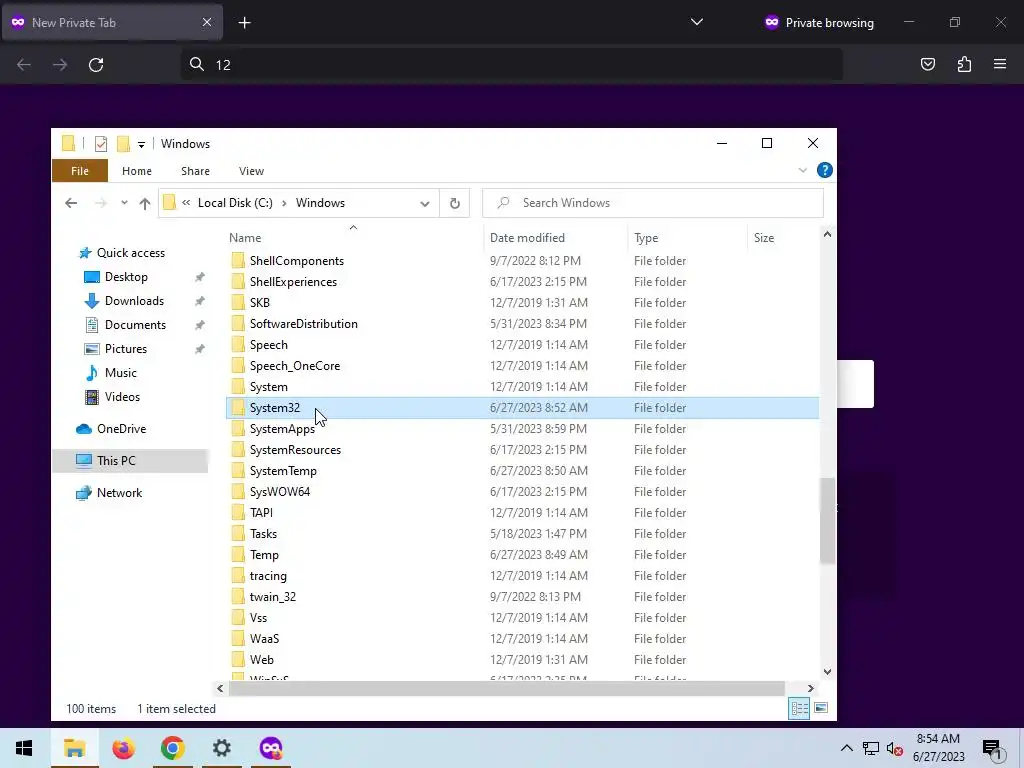The height and width of the screenshot is (768, 1024).
Task: Switch to the Home ribbon tab
Action: 136,171
